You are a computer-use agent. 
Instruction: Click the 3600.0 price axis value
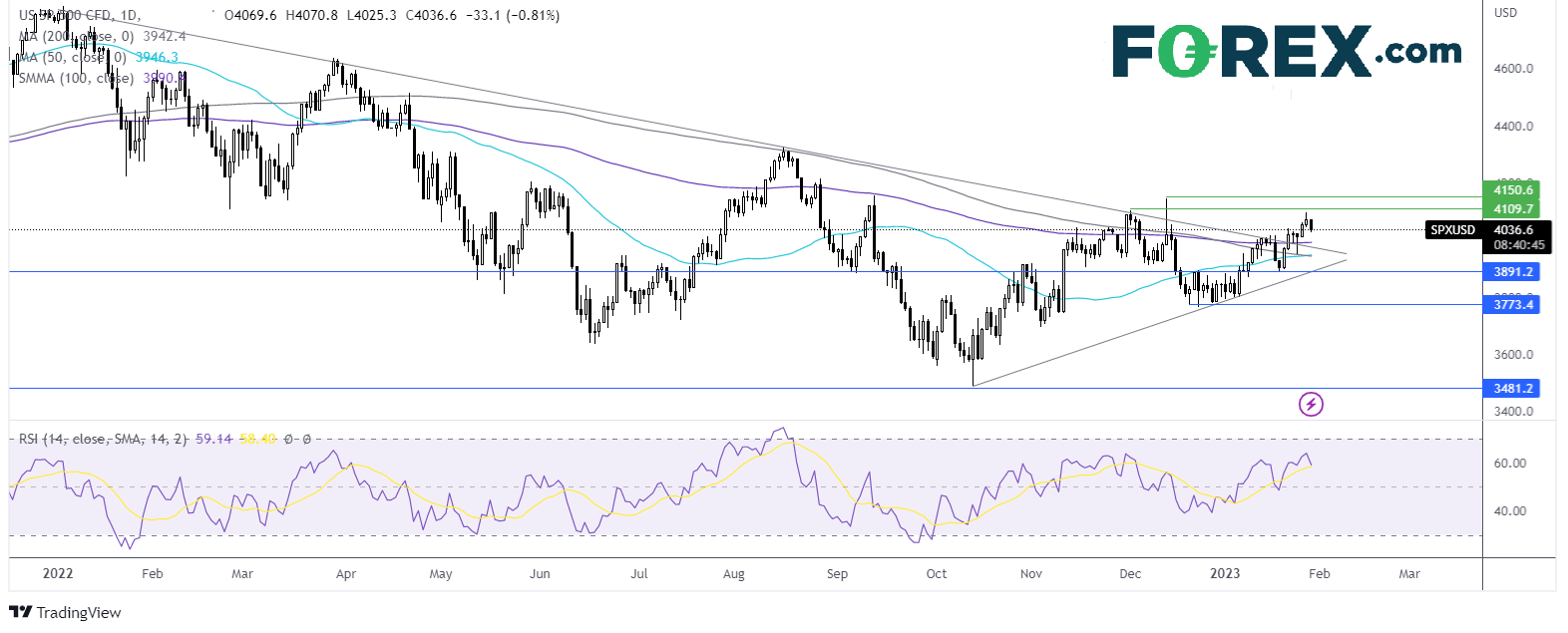pyautogui.click(x=1514, y=355)
